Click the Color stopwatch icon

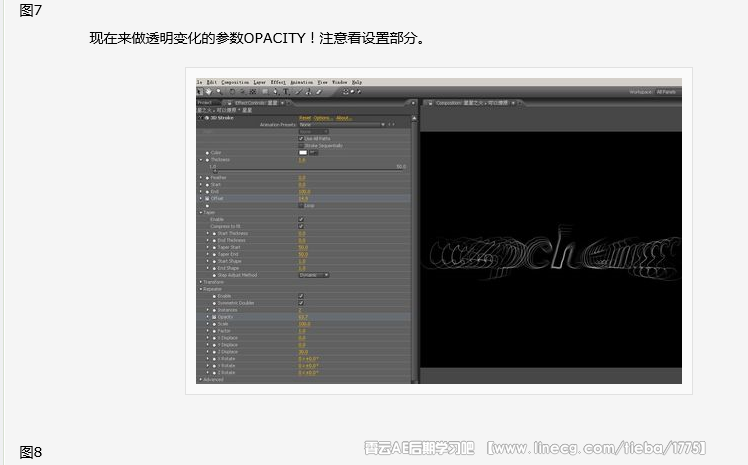207,153
